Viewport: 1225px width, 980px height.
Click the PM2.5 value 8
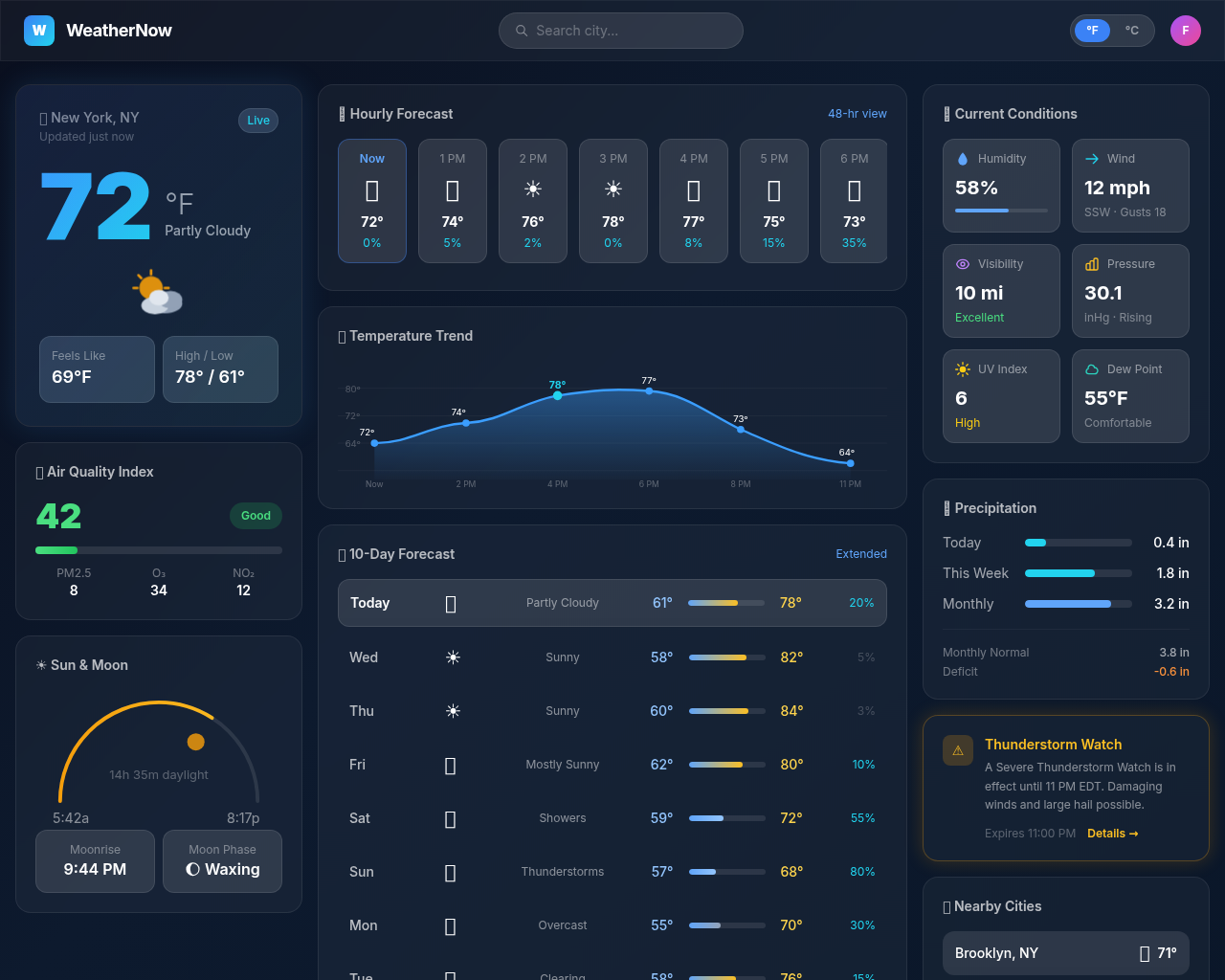[x=74, y=590]
